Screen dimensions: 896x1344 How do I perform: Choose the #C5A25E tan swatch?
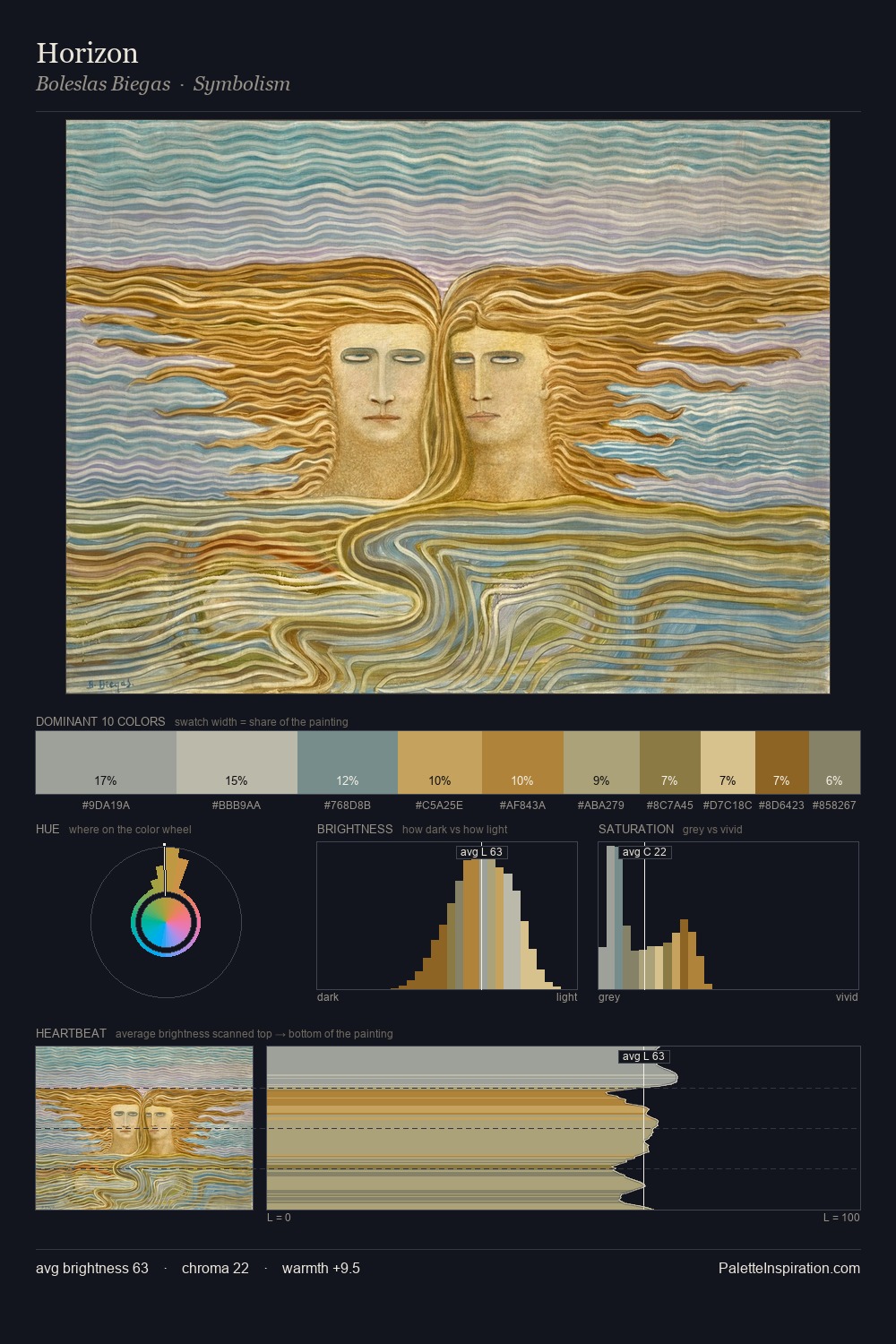coord(440,762)
